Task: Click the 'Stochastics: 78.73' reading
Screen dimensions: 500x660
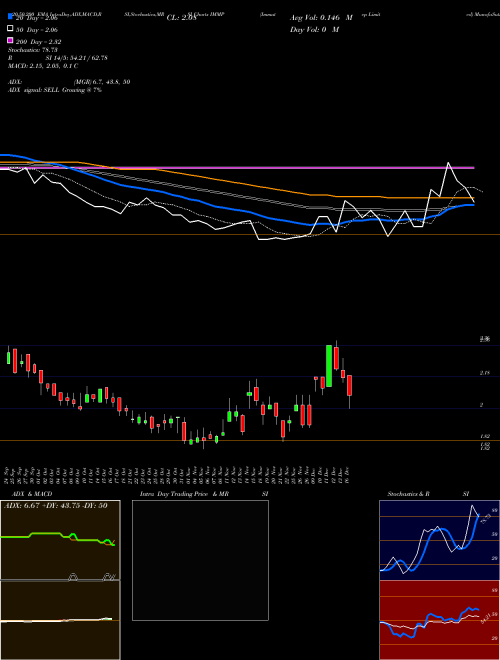Action: [32, 50]
